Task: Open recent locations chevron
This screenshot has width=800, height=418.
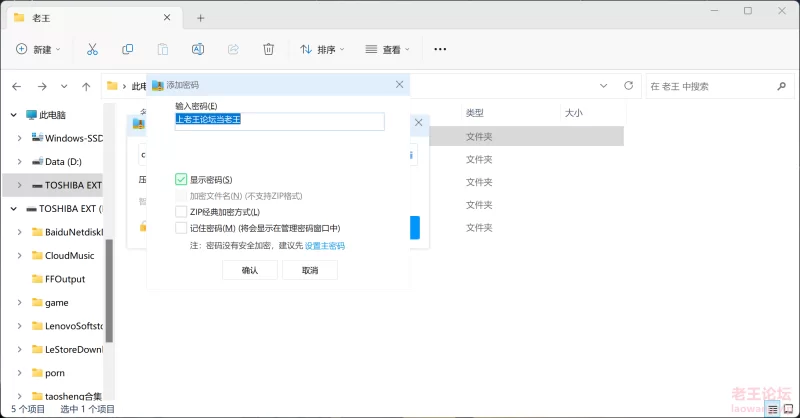Action: pos(64,86)
